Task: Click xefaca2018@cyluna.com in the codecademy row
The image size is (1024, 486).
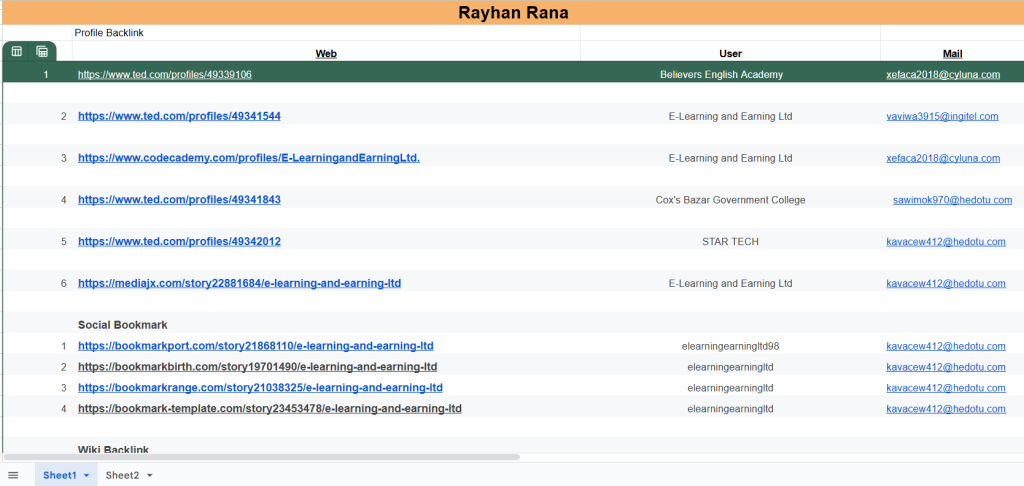Action: (x=943, y=158)
